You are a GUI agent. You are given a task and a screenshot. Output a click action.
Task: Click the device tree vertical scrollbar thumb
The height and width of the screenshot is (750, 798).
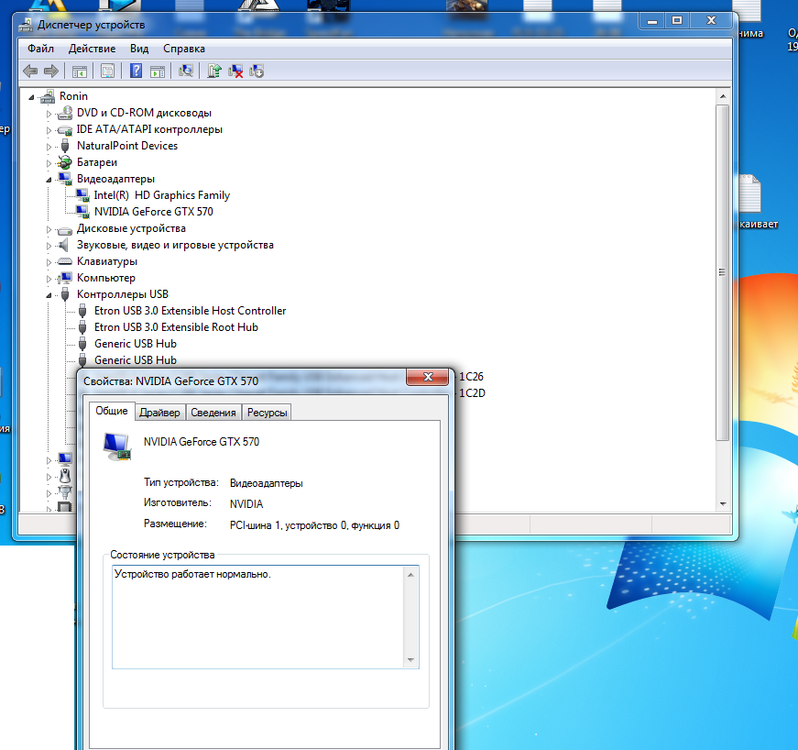[723, 273]
